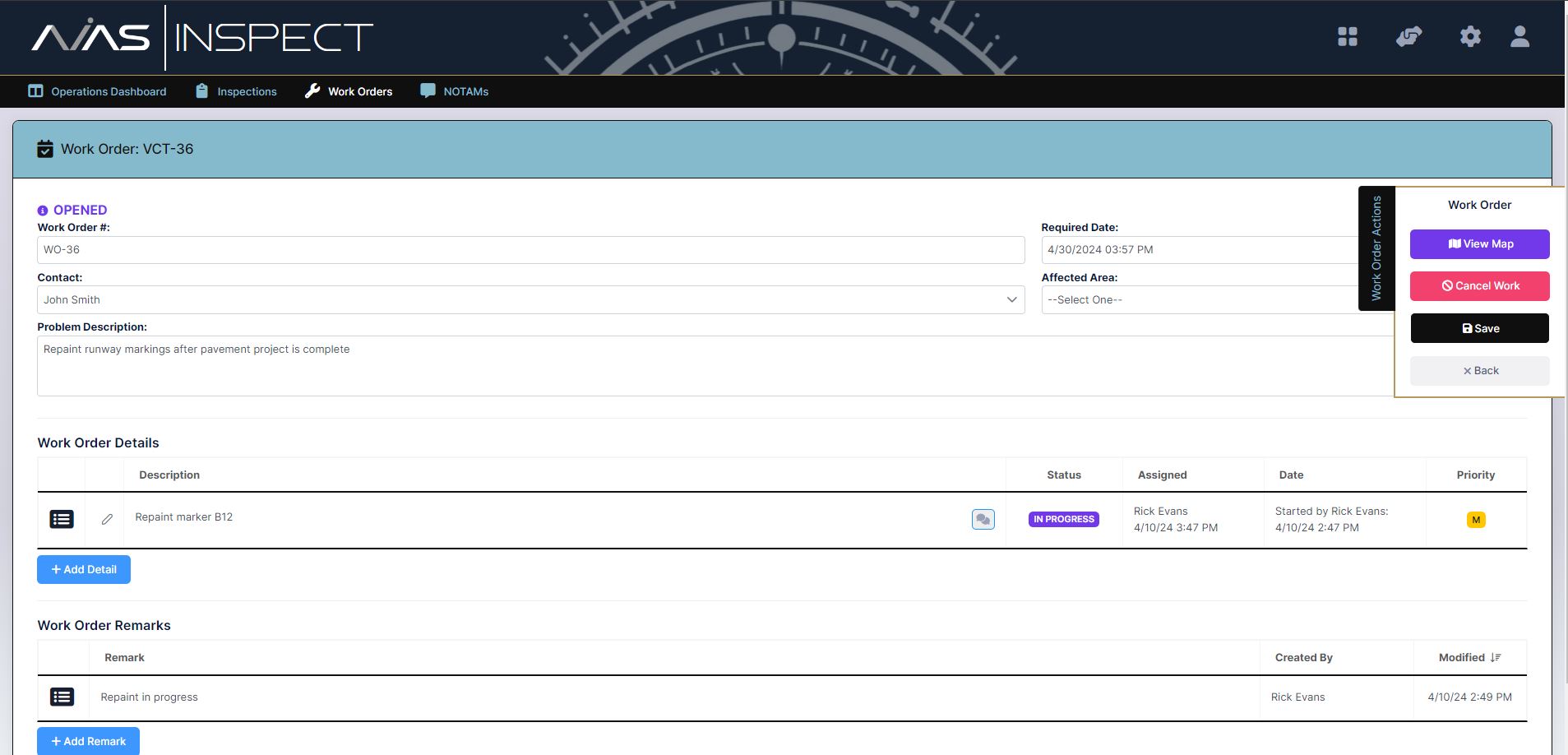Go to the Inspections tab
Screen dimensions: 1568x755
(236, 91)
